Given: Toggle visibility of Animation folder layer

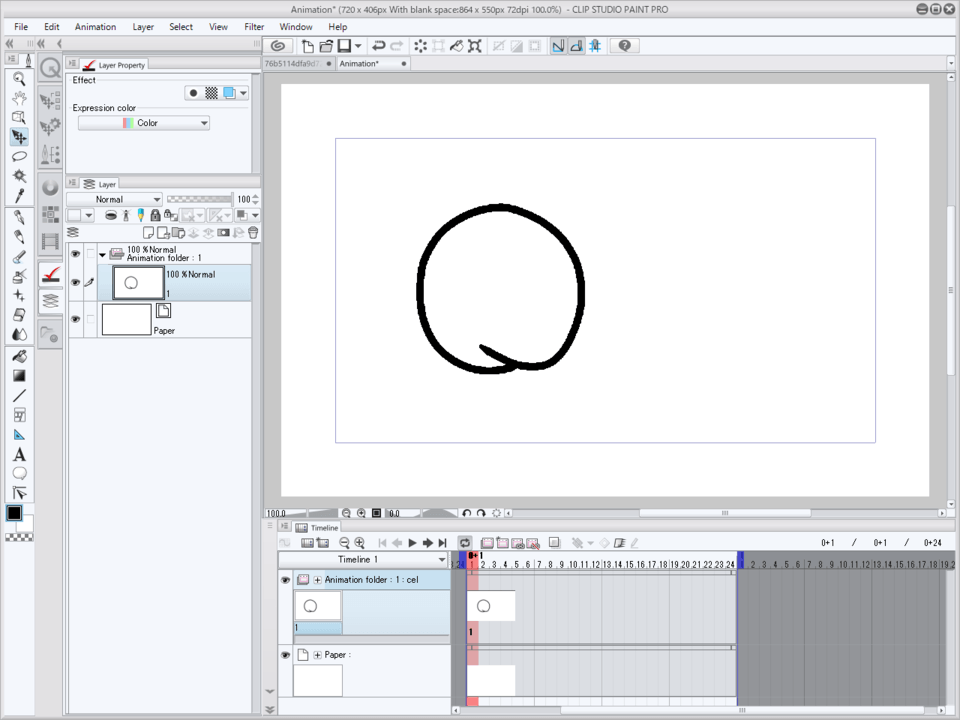Looking at the screenshot, I should click(x=75, y=254).
